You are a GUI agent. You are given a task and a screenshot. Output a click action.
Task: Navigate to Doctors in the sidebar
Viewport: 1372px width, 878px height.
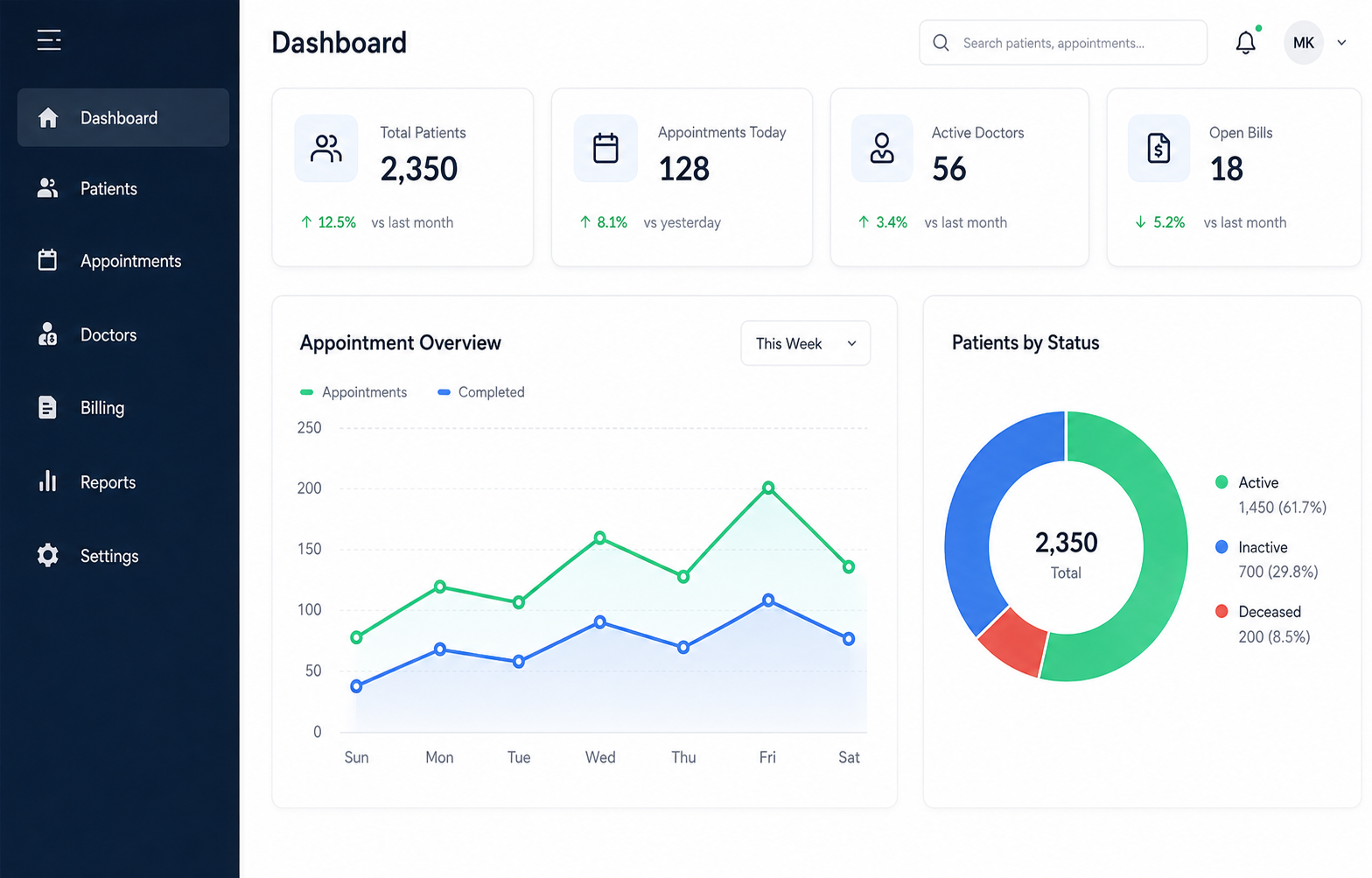123,334
